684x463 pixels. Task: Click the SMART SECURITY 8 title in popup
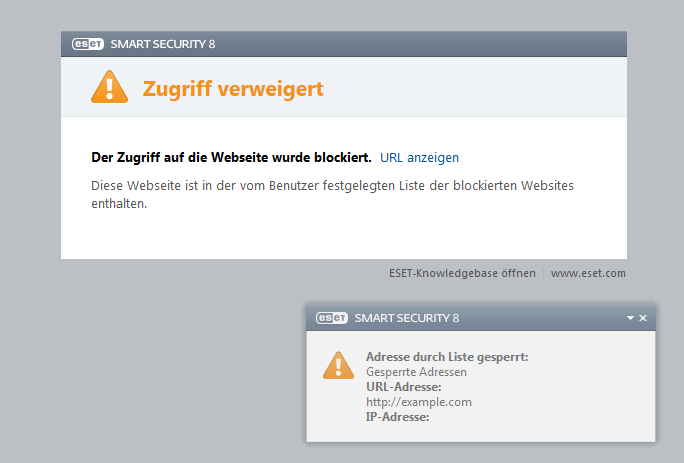point(407,318)
